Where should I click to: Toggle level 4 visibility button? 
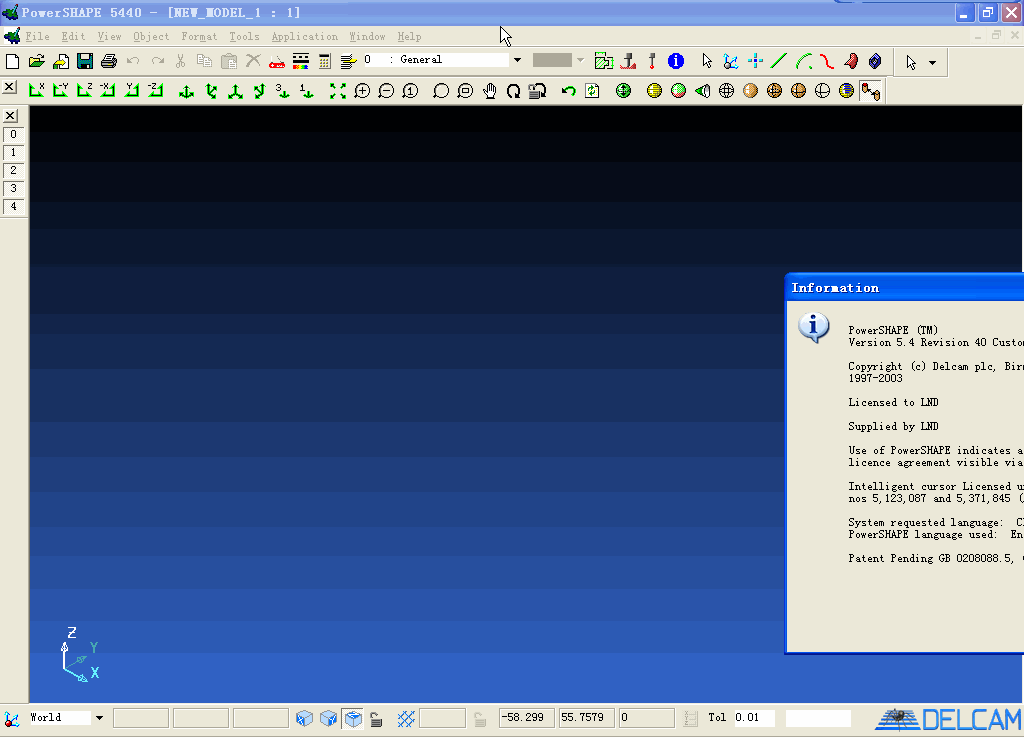point(13,206)
